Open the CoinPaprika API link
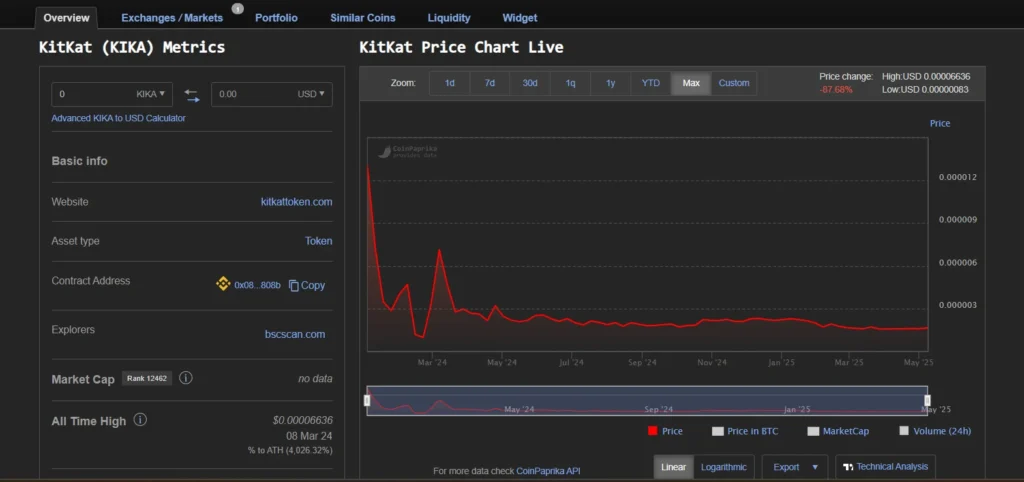The image size is (1024, 482). click(x=548, y=470)
